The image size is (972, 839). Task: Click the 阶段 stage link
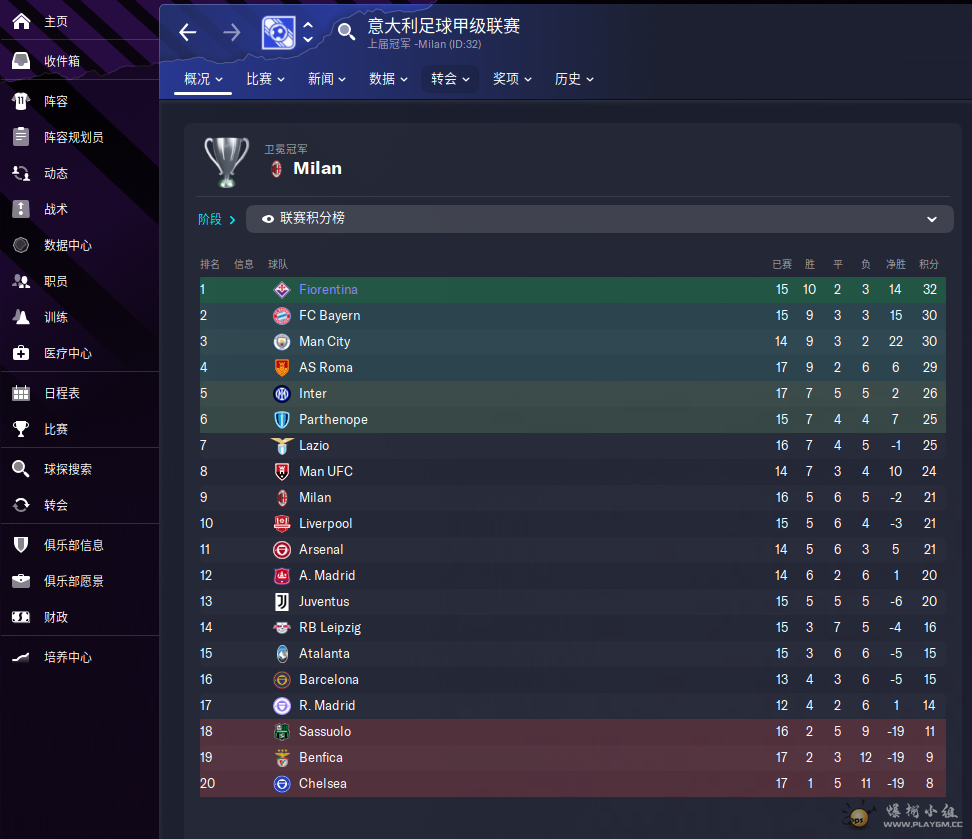217,219
